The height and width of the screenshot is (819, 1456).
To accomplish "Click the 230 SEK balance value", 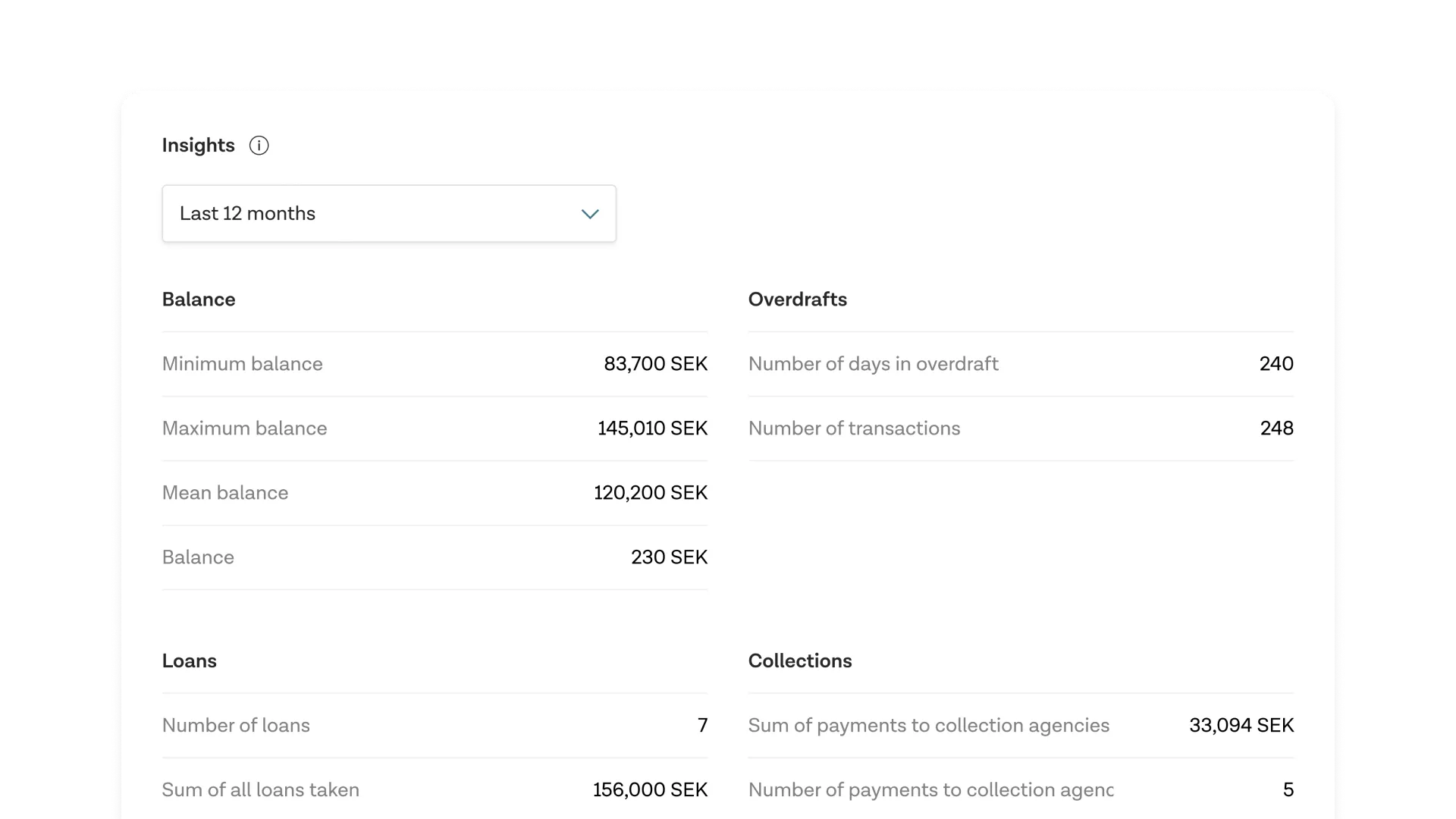I will click(x=669, y=557).
